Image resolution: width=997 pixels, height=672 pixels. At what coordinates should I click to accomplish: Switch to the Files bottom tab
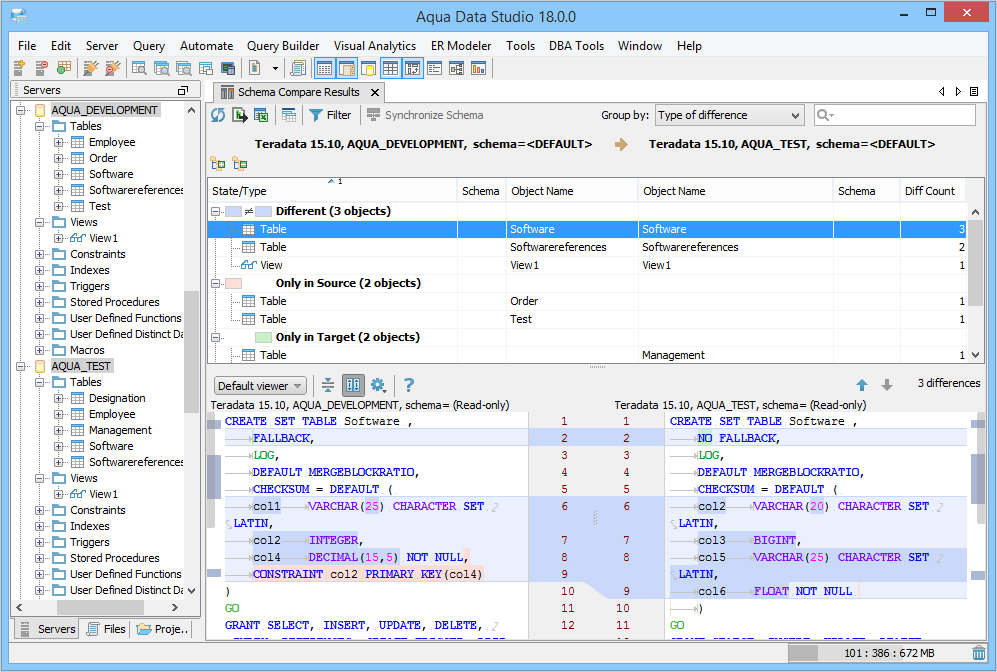point(107,629)
